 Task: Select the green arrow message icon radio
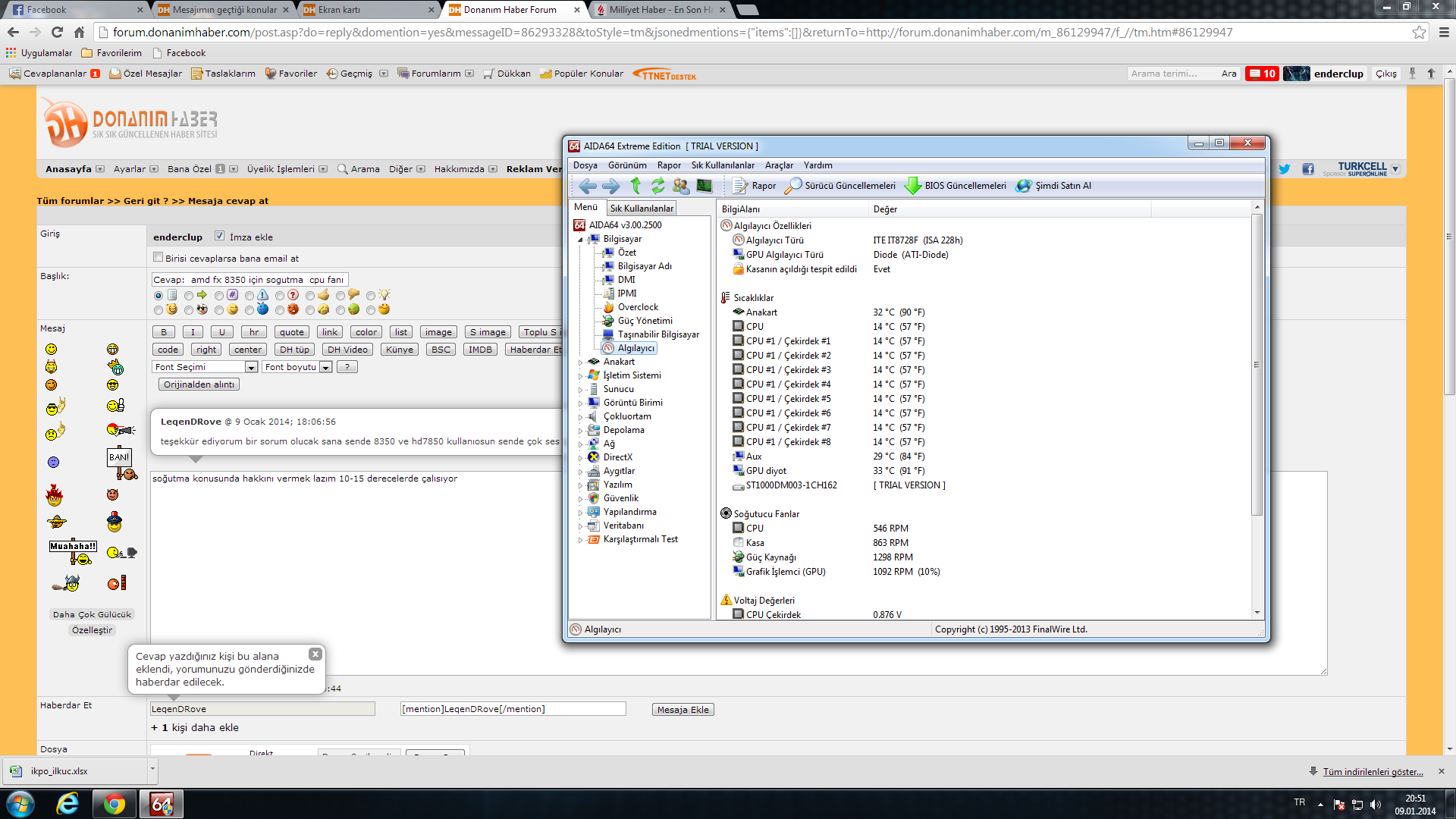click(x=188, y=296)
